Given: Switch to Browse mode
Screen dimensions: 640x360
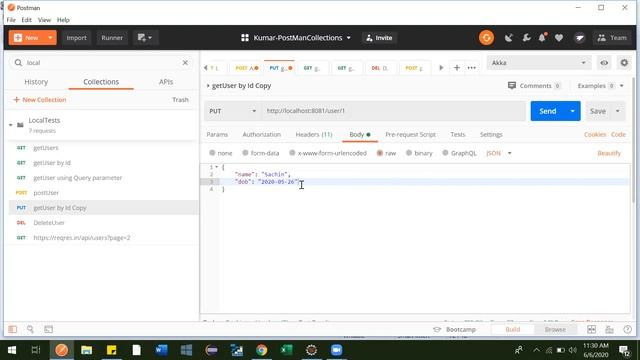Looking at the screenshot, I should pos(555,329).
